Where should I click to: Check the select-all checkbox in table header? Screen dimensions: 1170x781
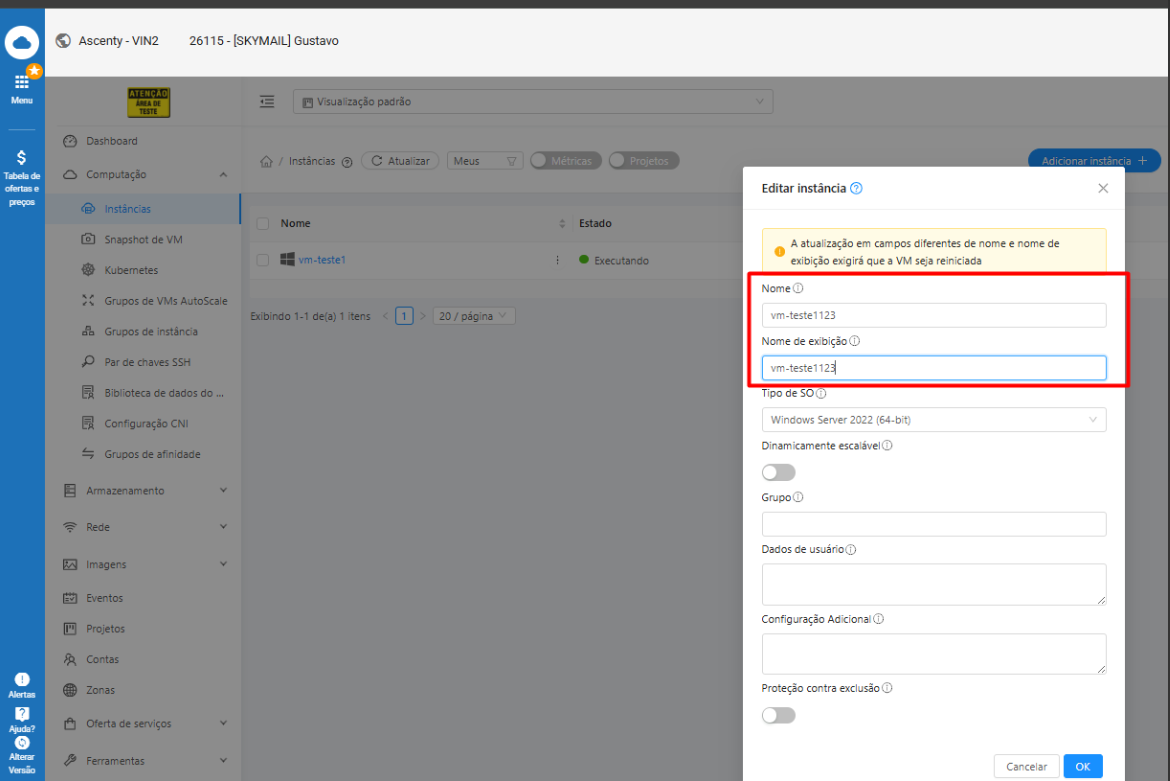pos(263,224)
